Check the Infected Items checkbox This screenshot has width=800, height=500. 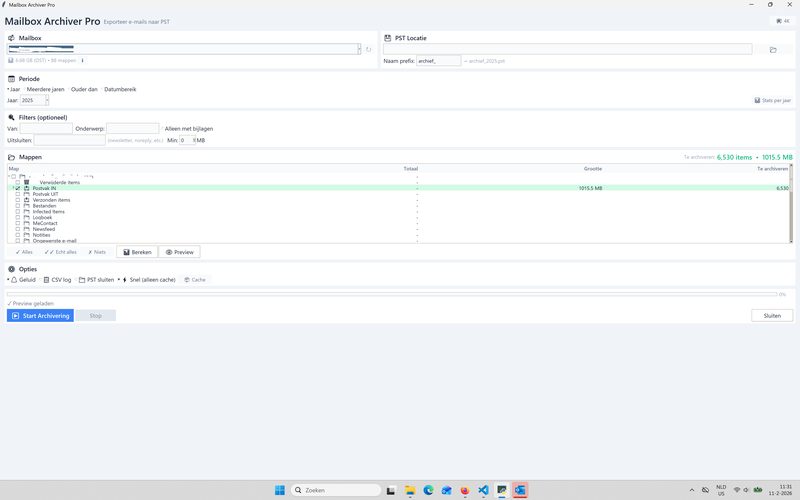(18, 211)
